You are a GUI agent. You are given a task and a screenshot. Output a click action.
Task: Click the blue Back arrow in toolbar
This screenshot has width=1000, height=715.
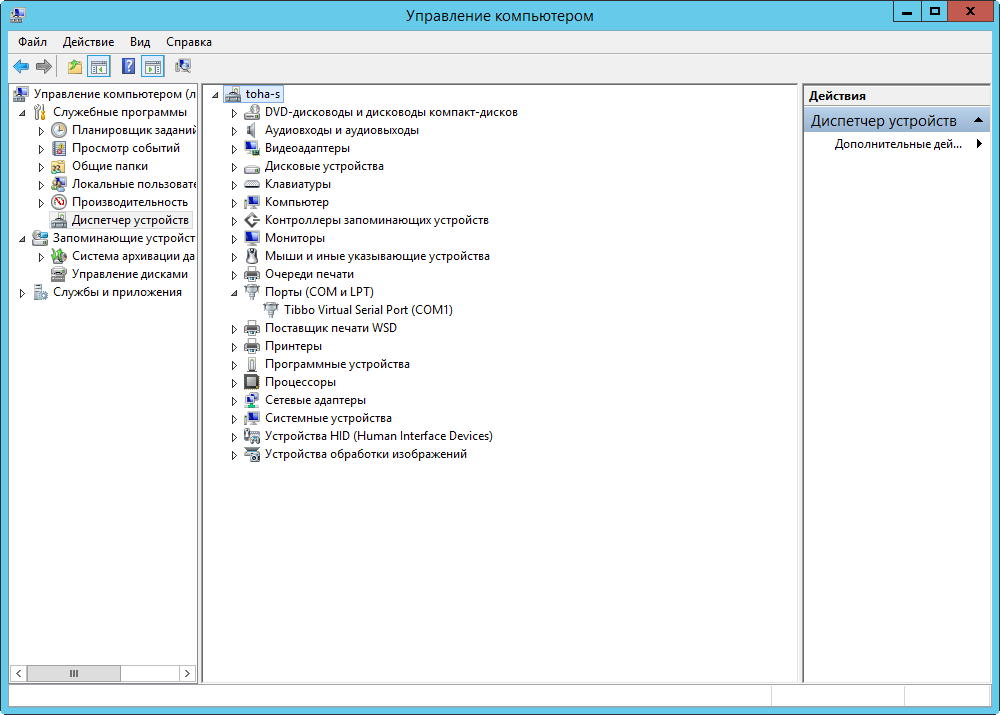pos(20,67)
